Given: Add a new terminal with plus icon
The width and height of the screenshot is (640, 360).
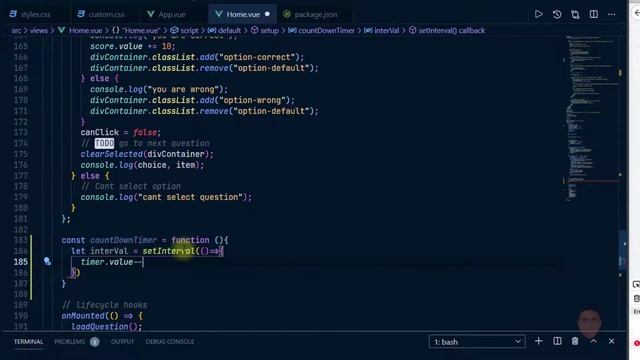Looking at the screenshot, I should [538, 341].
